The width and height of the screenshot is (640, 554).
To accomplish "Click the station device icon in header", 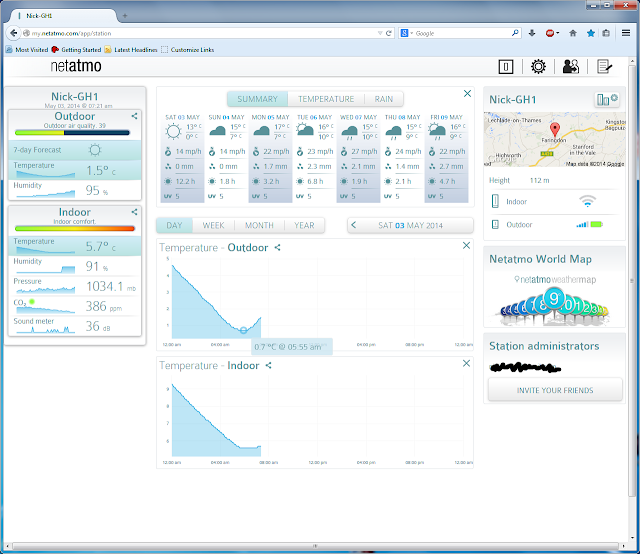I will click(x=507, y=67).
